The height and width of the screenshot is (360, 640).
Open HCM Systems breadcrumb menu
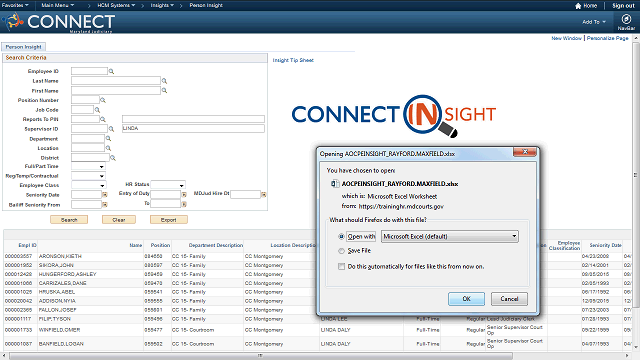[x=116, y=5]
